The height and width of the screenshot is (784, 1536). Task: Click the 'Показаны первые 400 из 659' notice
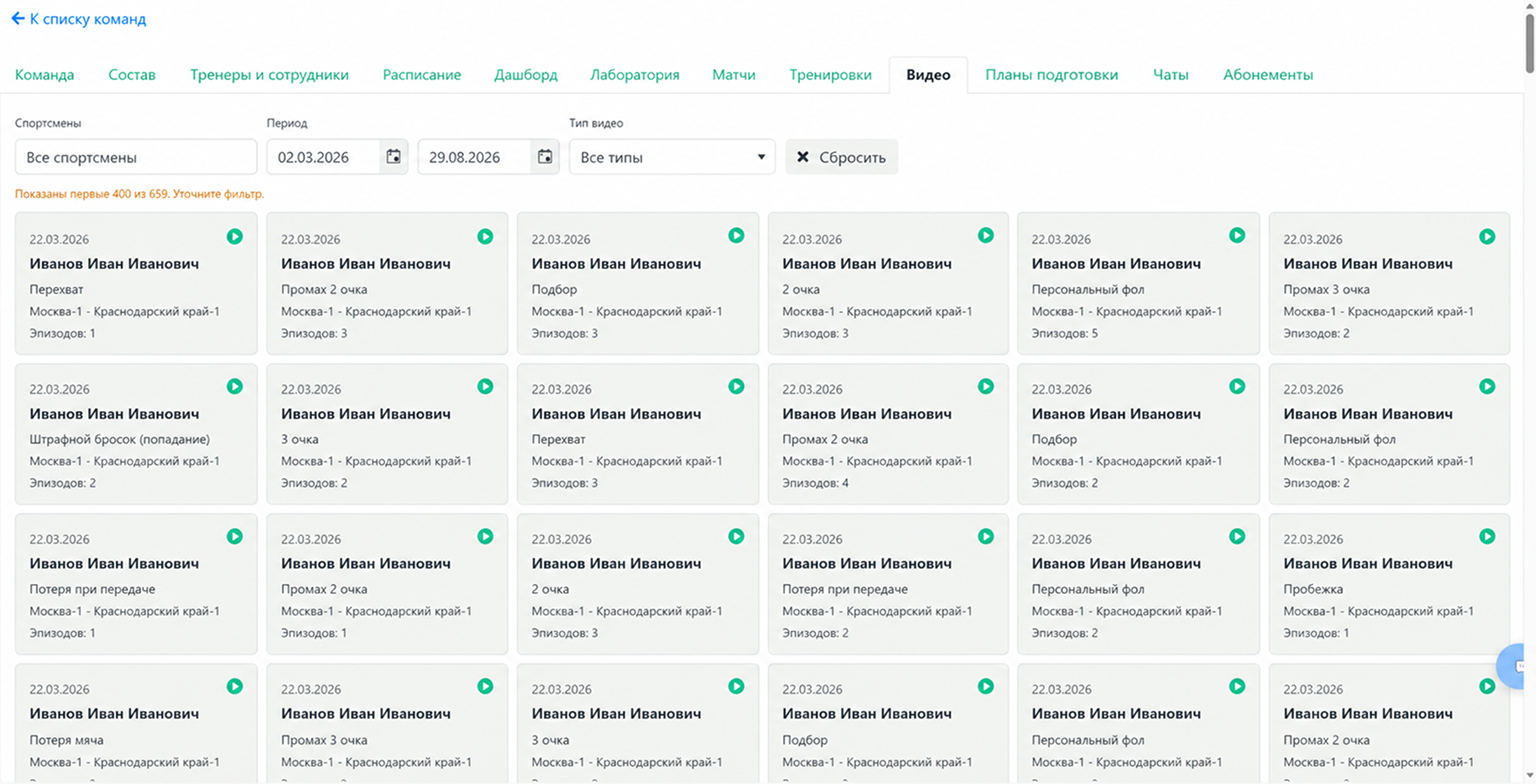click(x=140, y=193)
